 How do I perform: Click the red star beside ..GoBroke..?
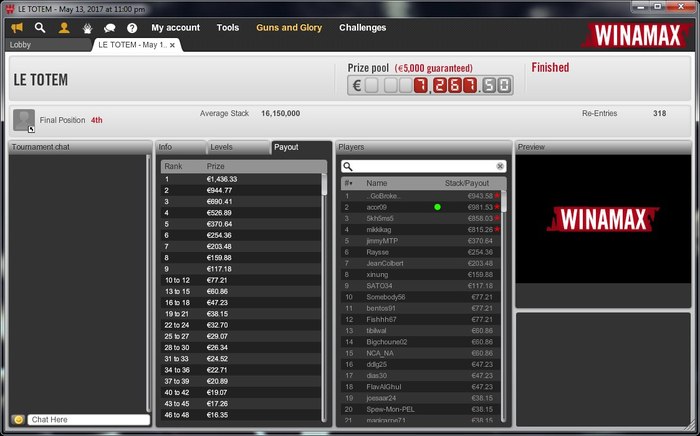tap(496, 195)
